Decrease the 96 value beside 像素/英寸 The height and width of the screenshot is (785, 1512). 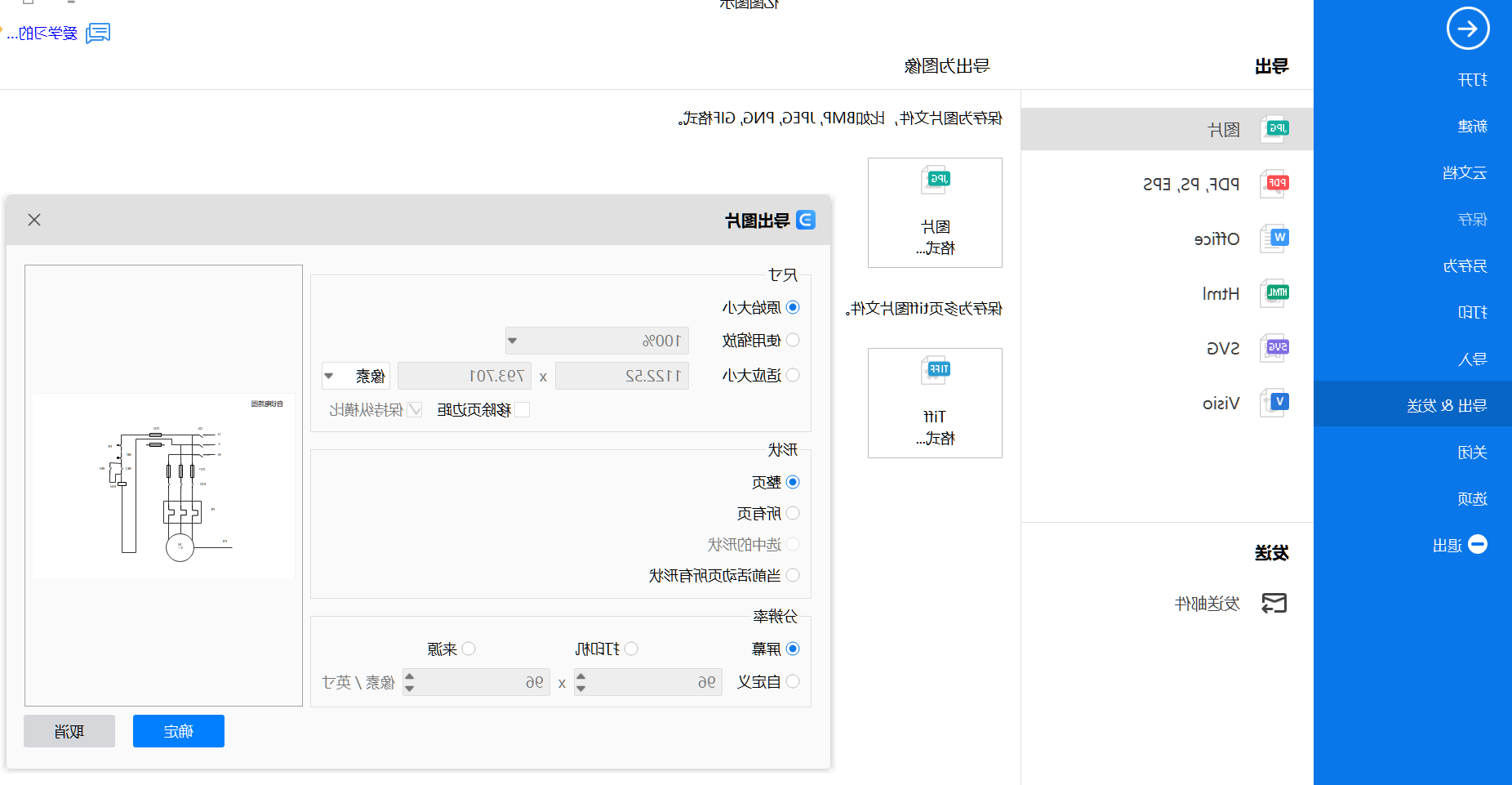409,689
